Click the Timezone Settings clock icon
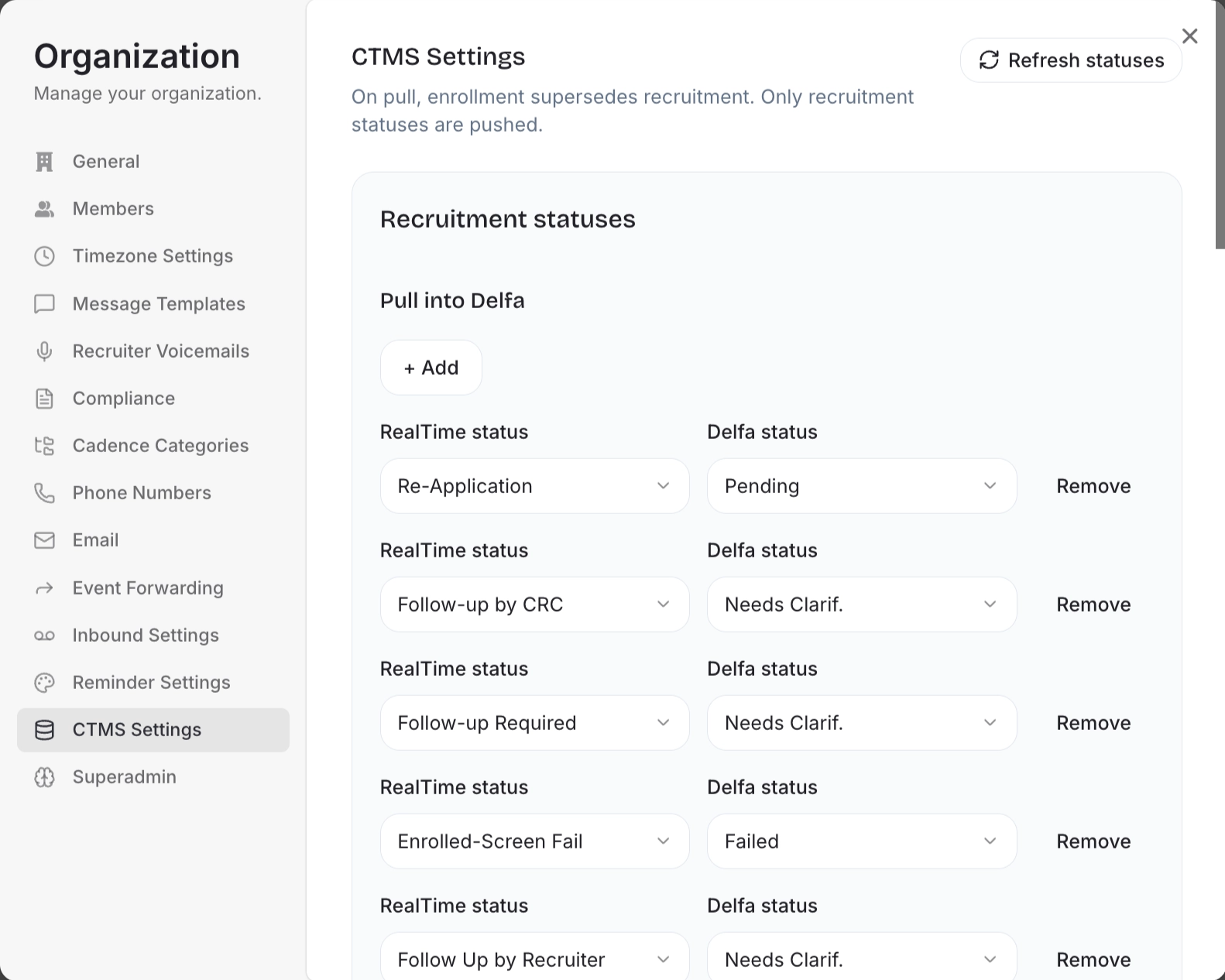The image size is (1225, 980). click(44, 256)
